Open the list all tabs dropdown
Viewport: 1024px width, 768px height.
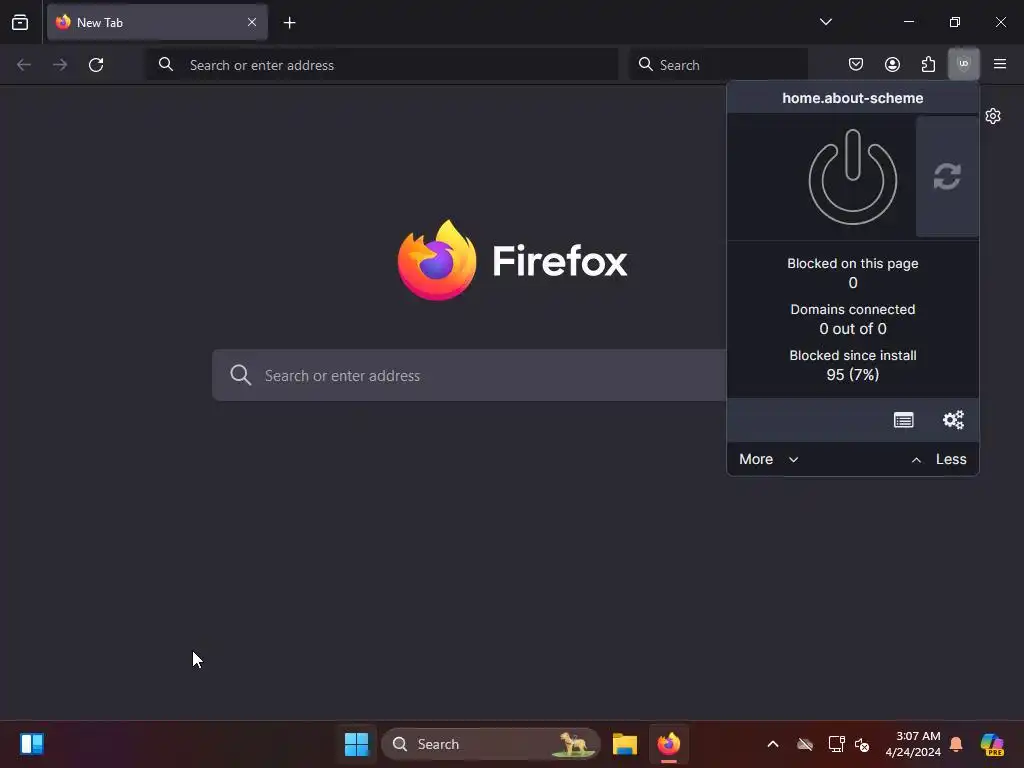tap(825, 22)
